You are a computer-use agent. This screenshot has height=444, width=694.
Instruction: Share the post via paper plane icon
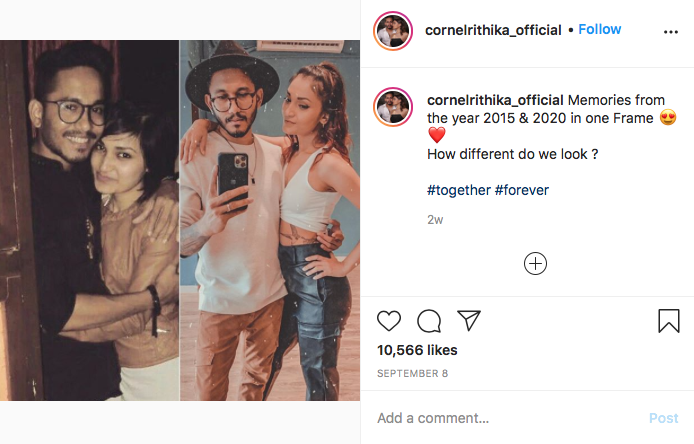(x=469, y=320)
